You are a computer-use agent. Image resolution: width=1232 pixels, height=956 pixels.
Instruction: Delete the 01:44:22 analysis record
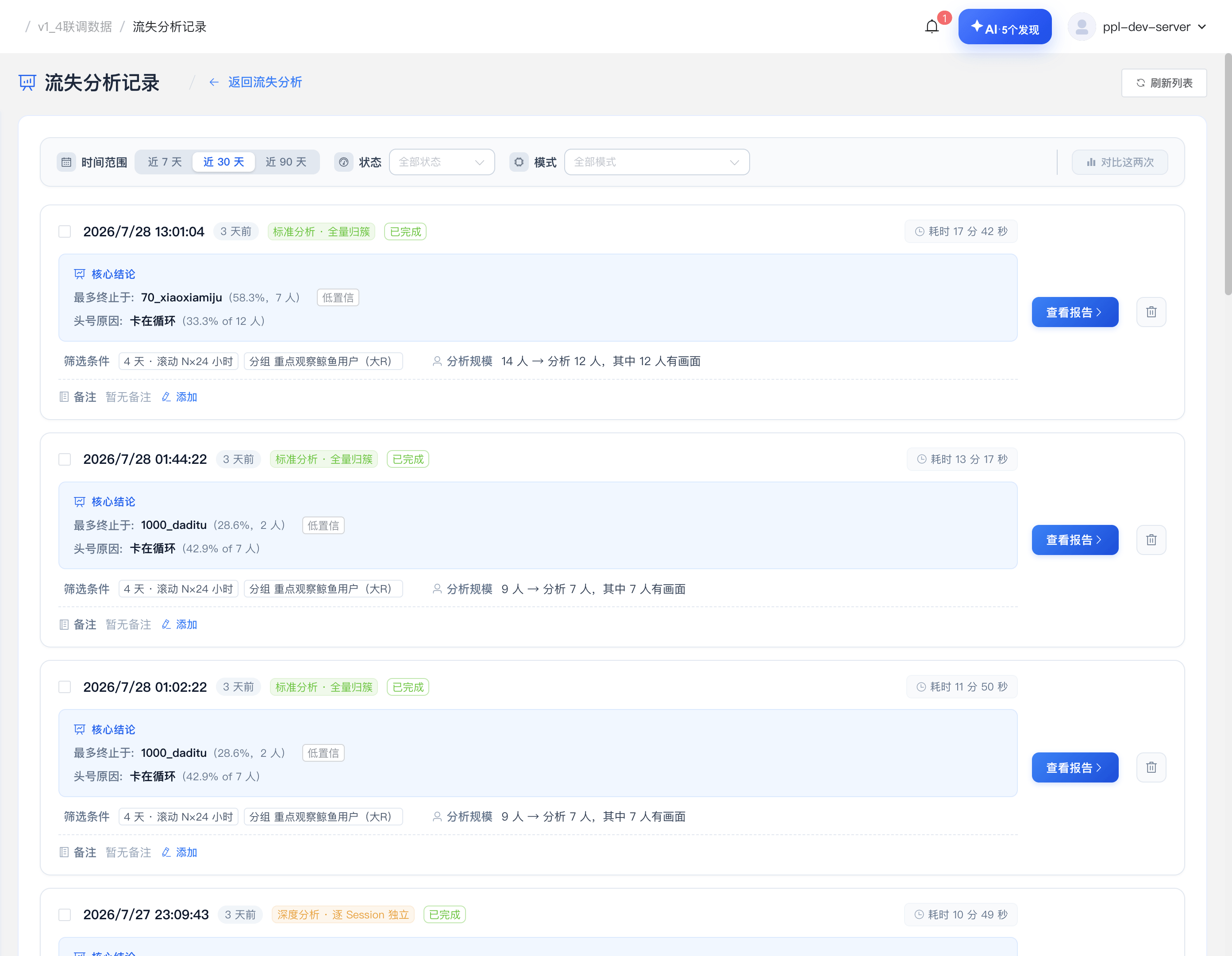click(x=1151, y=540)
